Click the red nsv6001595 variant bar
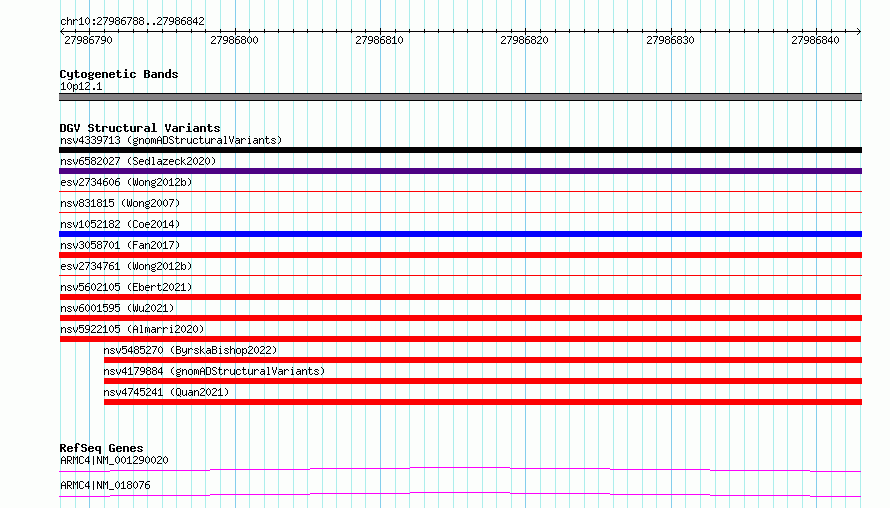Viewport: 890px width, 508px height. (460, 318)
